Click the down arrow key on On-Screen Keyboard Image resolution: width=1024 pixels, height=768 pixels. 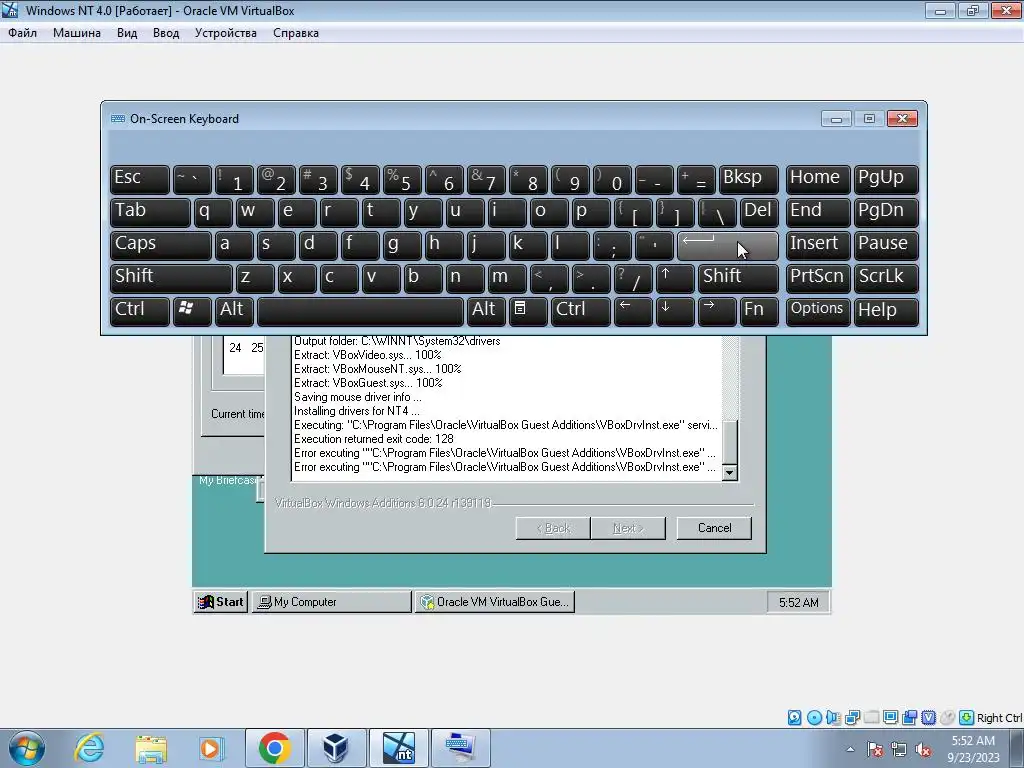click(x=675, y=311)
